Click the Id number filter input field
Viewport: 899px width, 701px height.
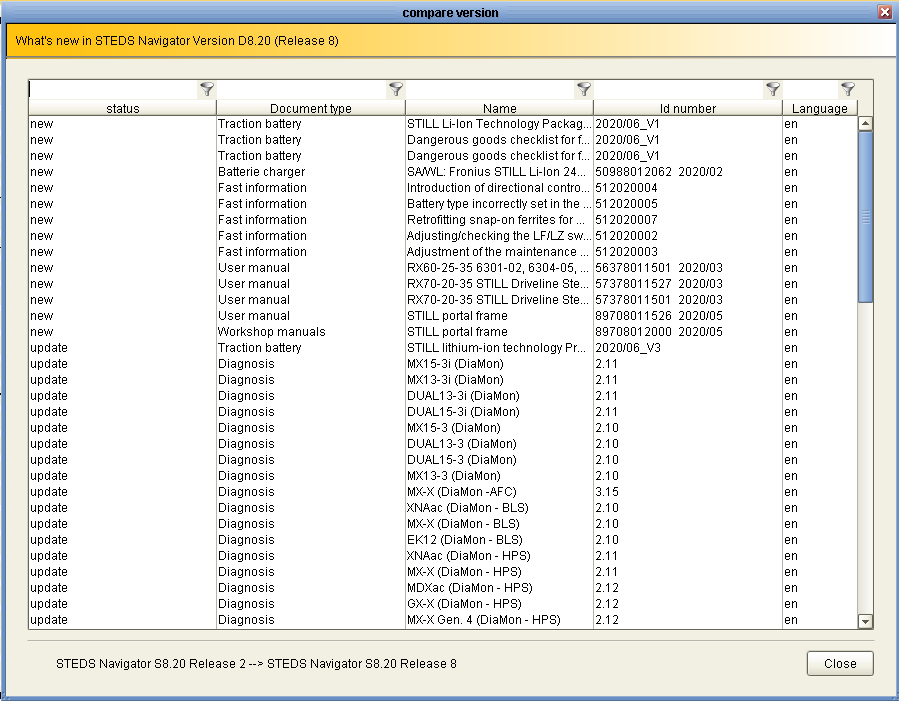(679, 89)
